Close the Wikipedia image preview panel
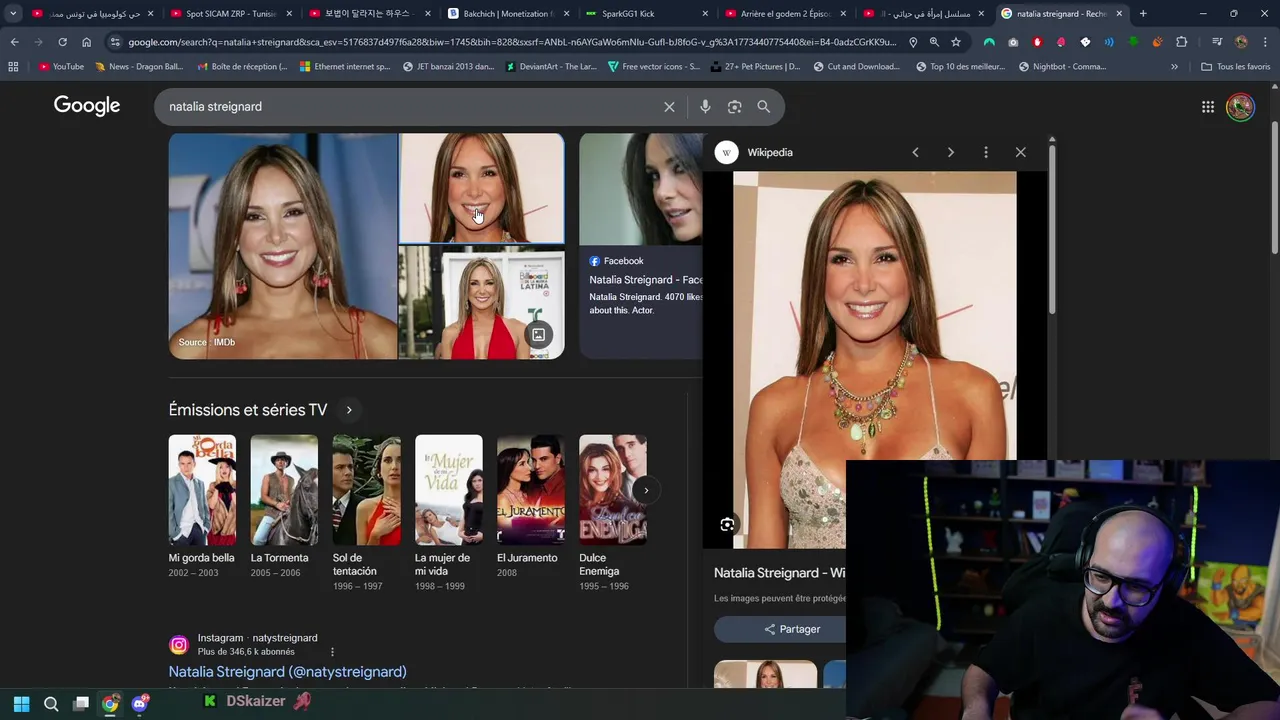Viewport: 1280px width, 720px height. 1020,152
